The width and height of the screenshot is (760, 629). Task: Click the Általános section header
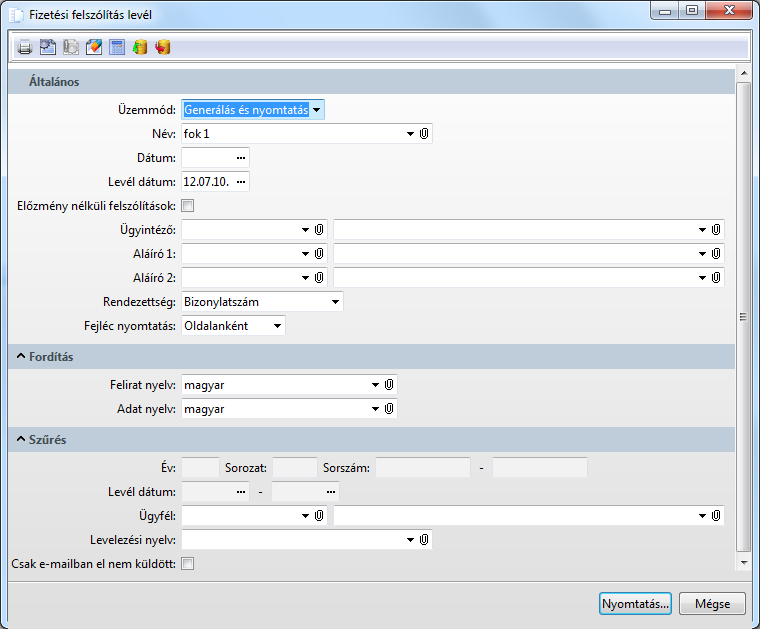371,81
